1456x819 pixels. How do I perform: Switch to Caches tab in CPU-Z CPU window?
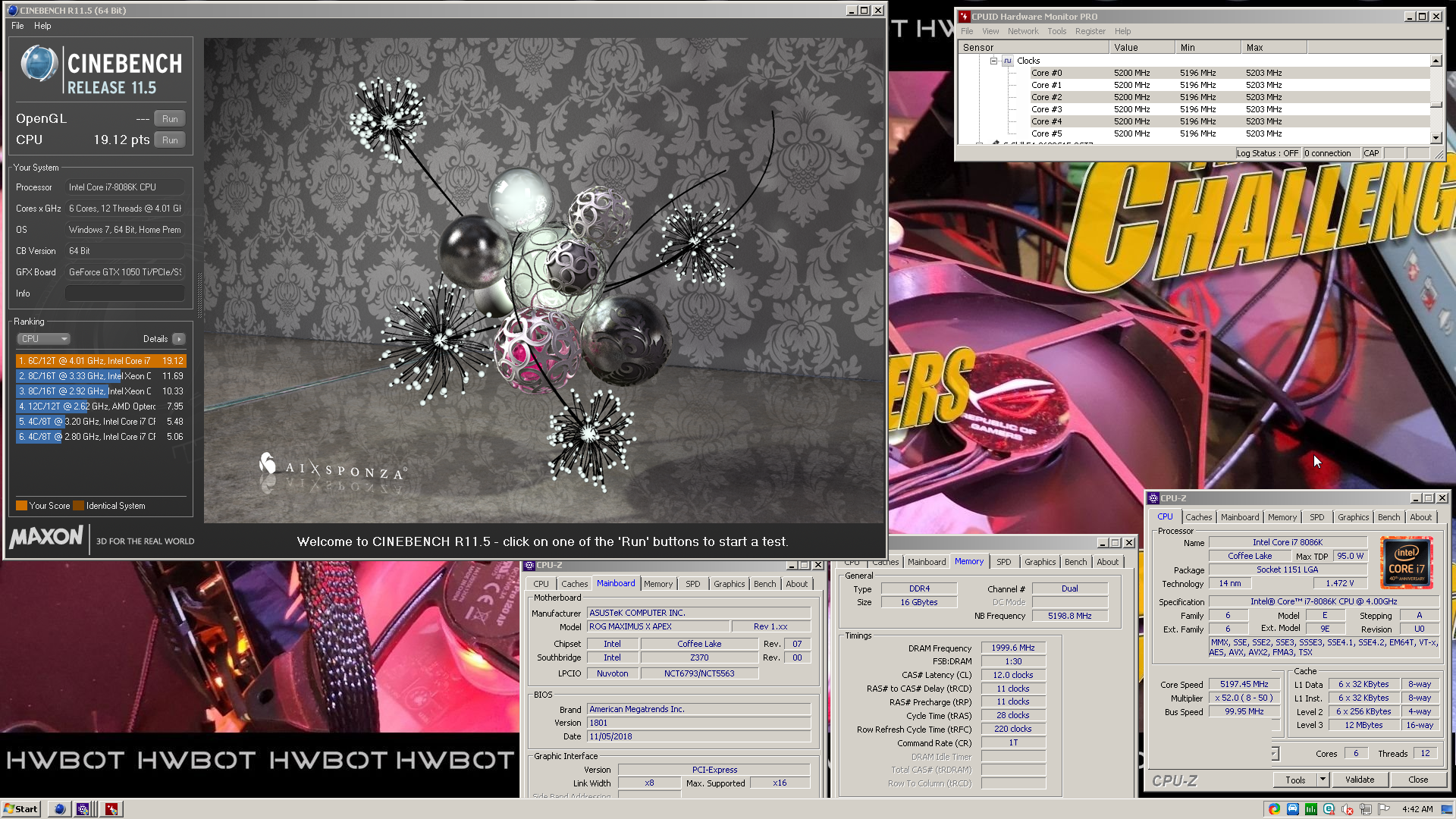[1198, 517]
